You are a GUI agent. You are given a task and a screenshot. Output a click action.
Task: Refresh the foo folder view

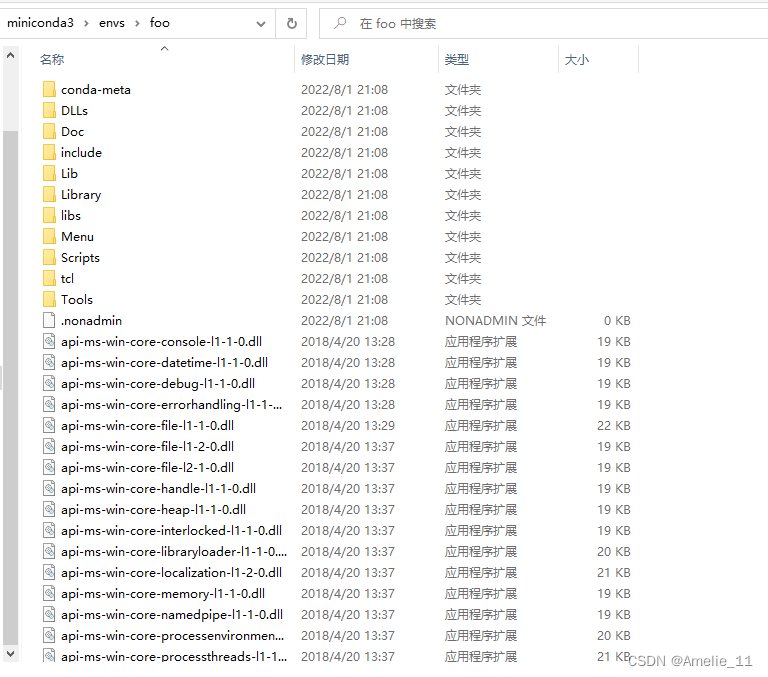pyautogui.click(x=291, y=24)
